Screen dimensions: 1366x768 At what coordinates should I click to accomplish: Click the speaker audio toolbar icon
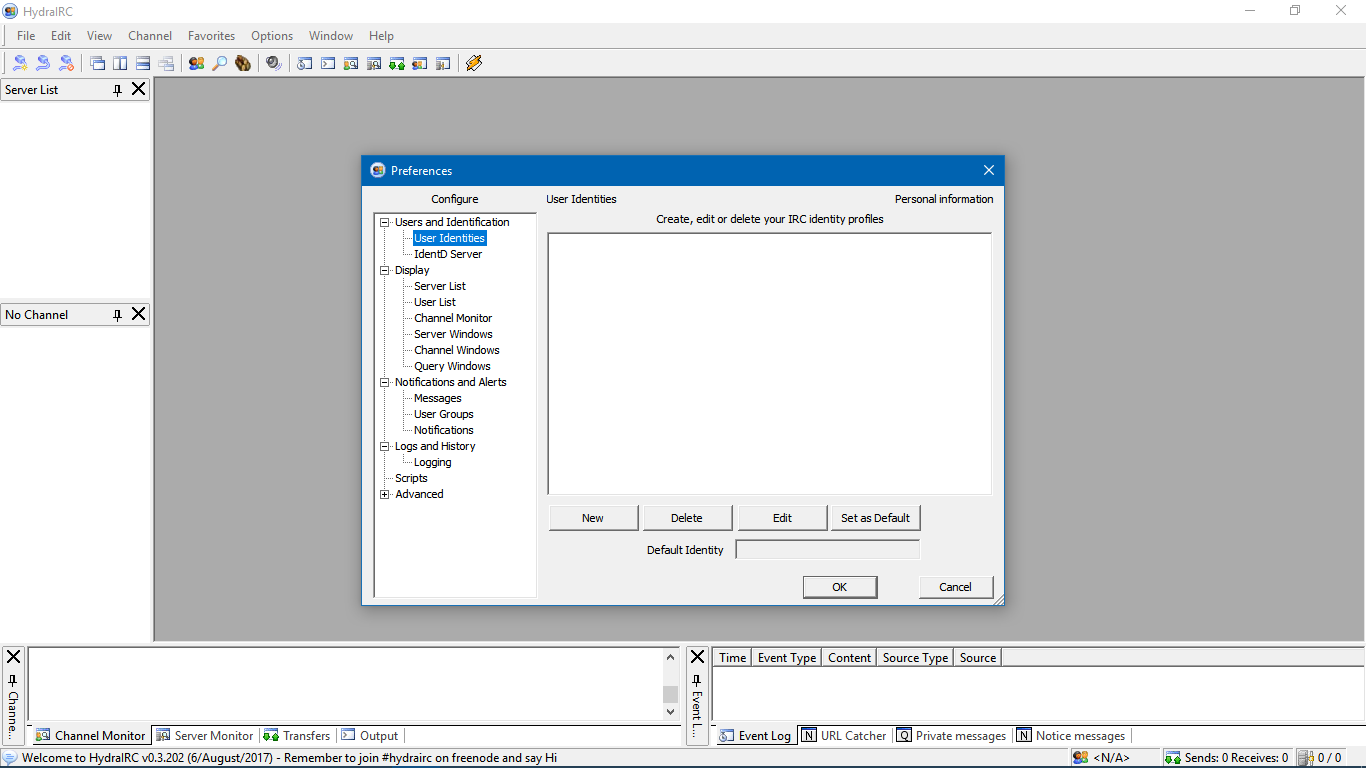(x=273, y=63)
